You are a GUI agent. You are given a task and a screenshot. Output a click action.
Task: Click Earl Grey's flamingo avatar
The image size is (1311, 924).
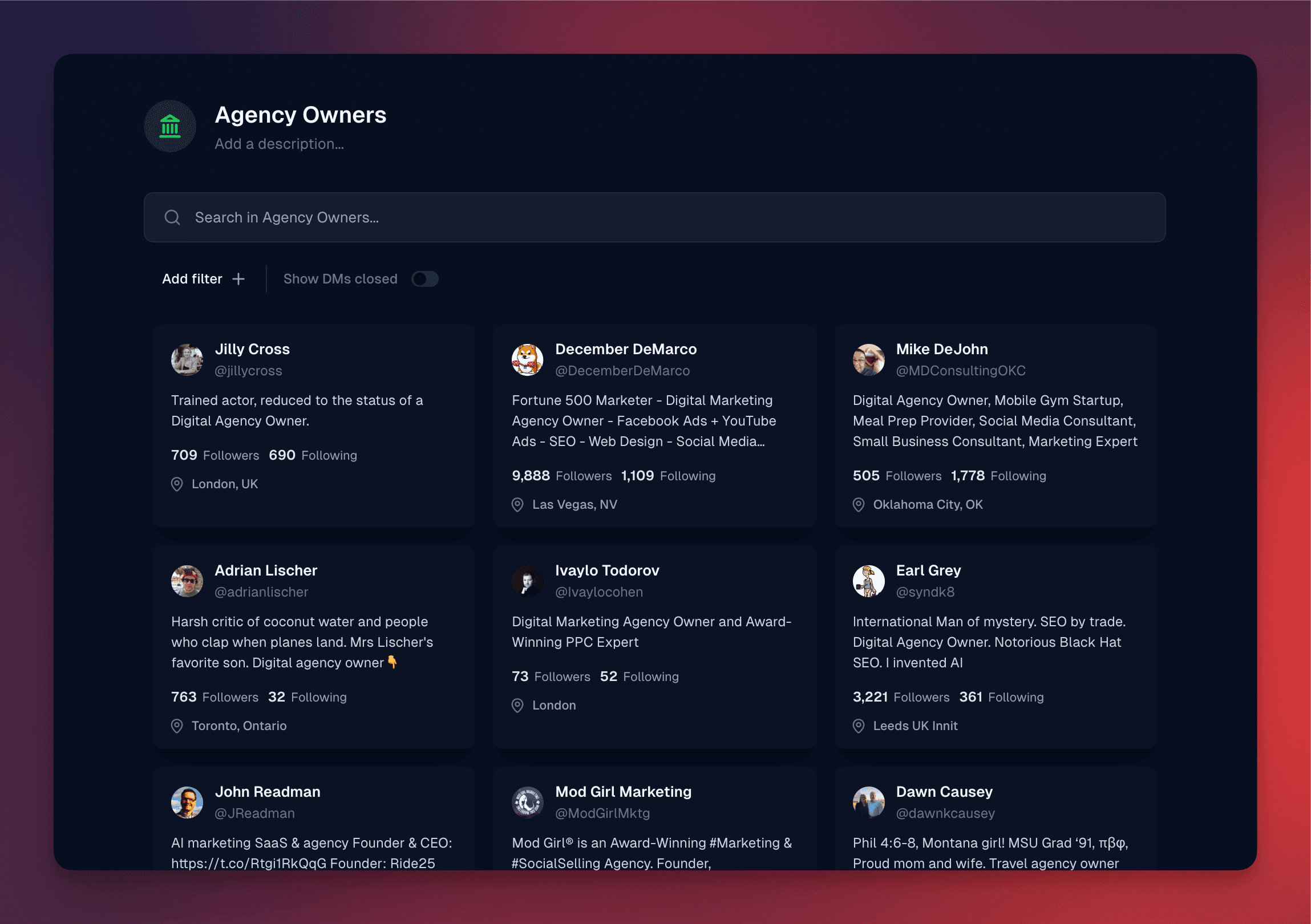coord(868,581)
